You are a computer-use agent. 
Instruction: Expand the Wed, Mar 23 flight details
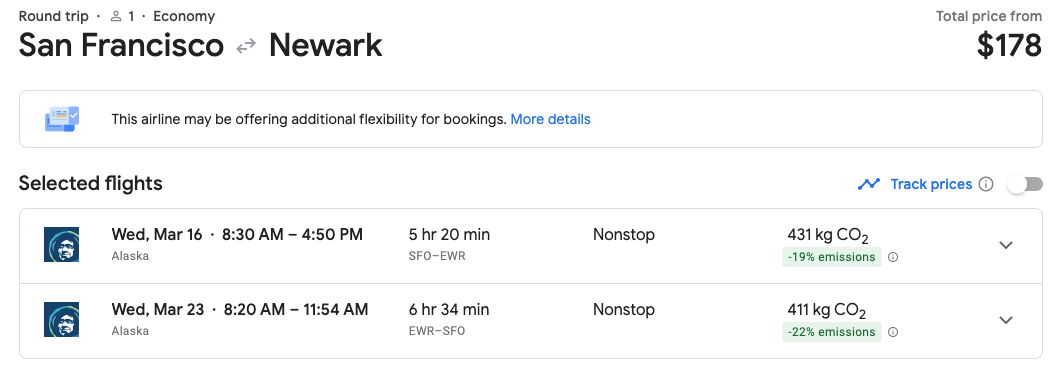[1006, 320]
